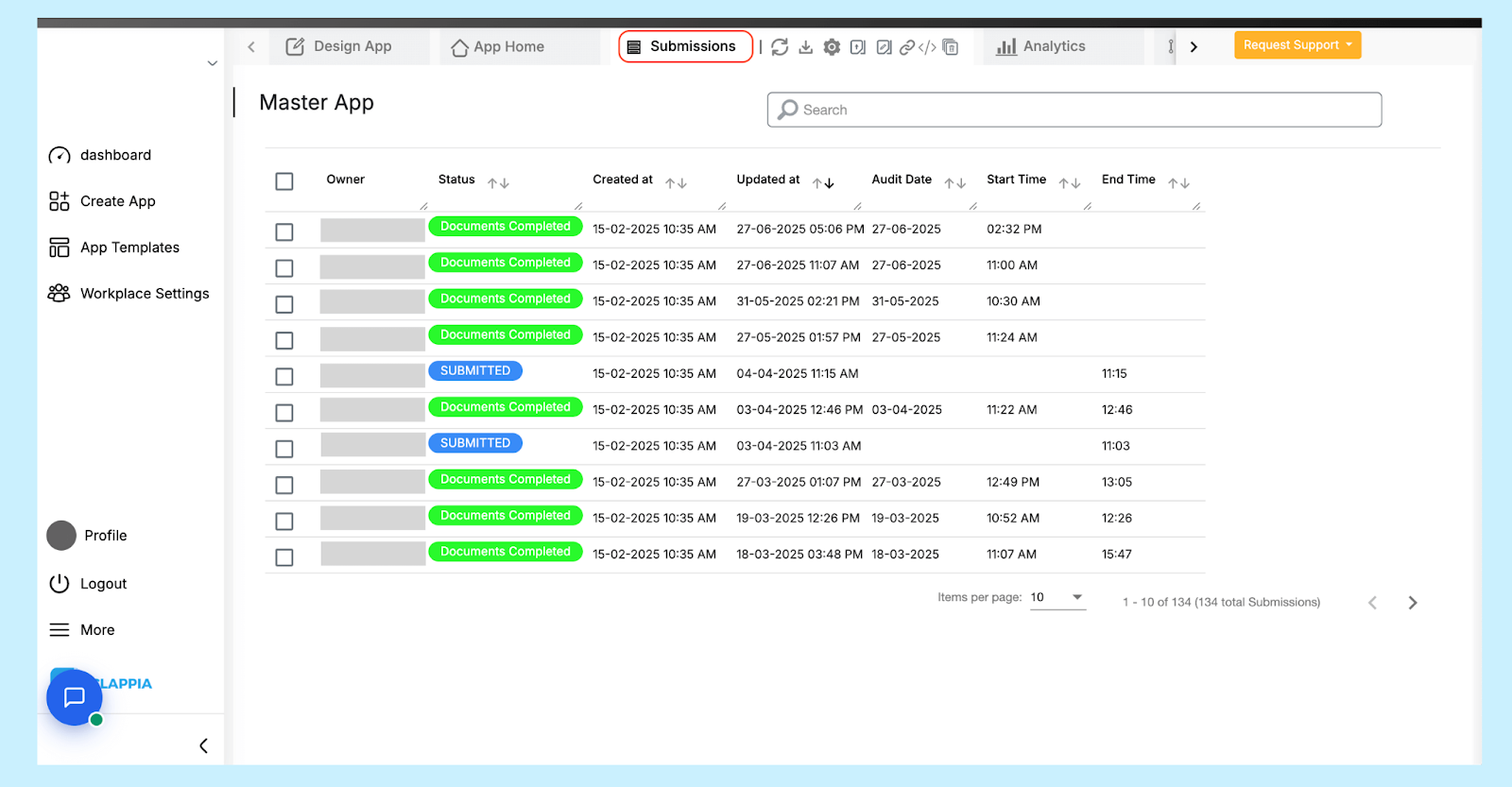Viewport: 1512px width, 787px height.
Task: Expand the workplace chevron atop sidebar
Action: point(213,63)
